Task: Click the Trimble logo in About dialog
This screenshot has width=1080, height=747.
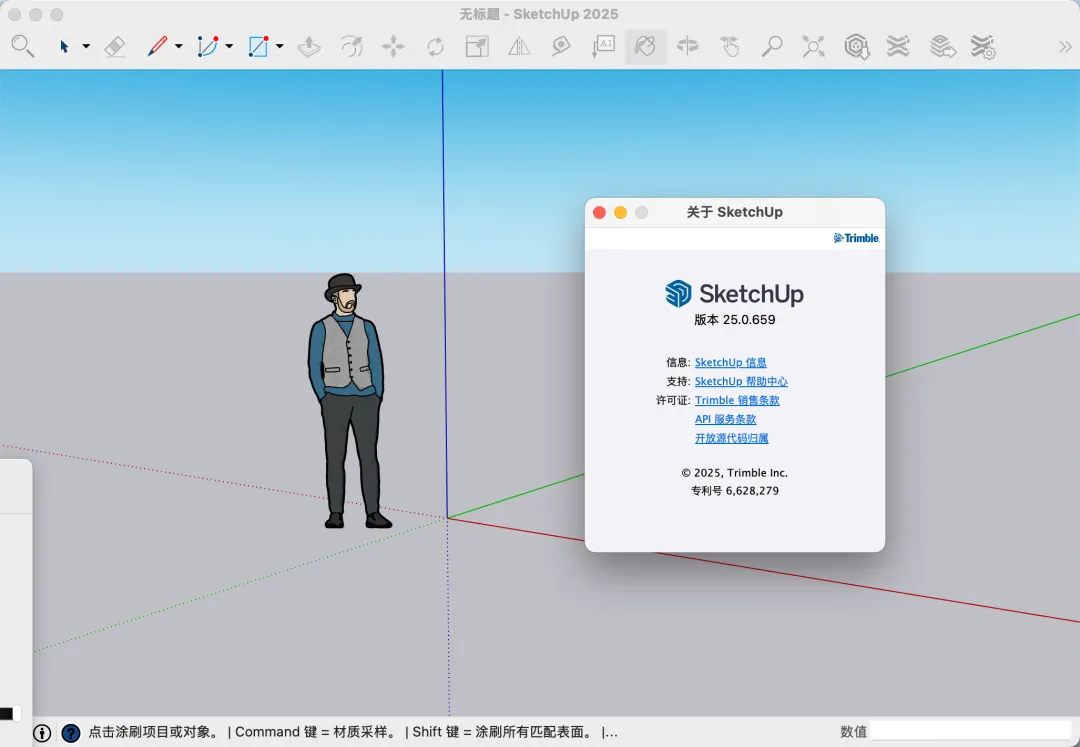Action: (856, 238)
